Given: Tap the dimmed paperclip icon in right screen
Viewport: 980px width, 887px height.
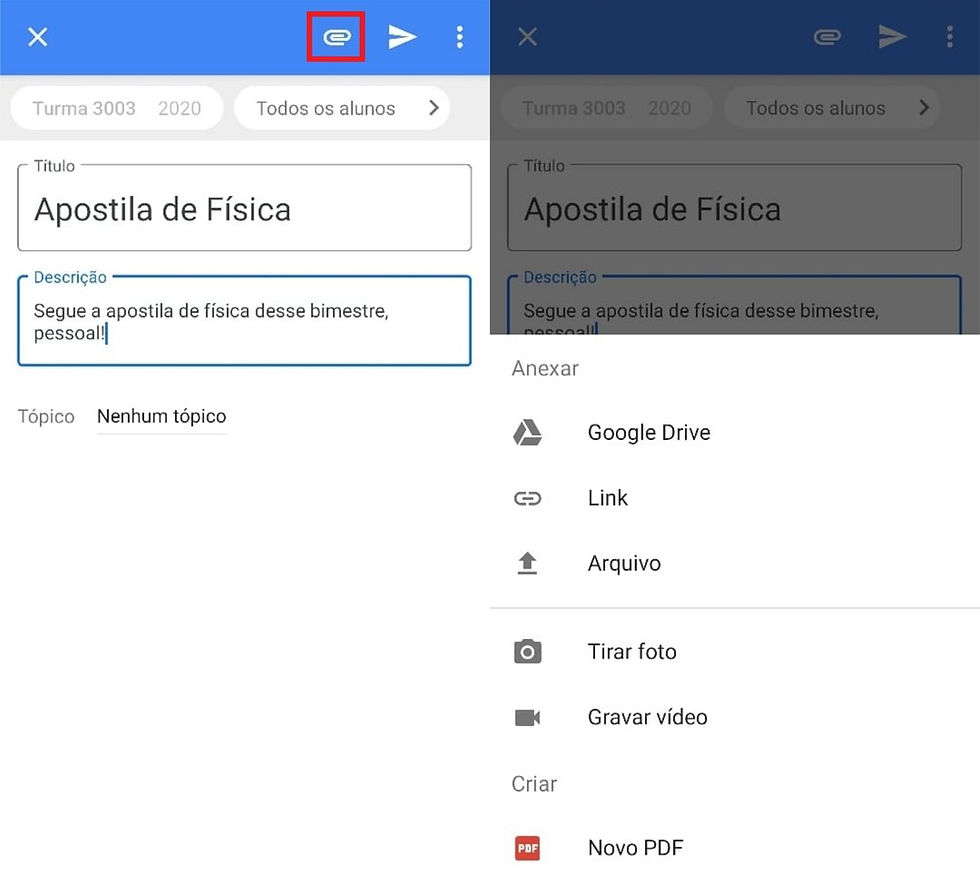Looking at the screenshot, I should click(827, 38).
